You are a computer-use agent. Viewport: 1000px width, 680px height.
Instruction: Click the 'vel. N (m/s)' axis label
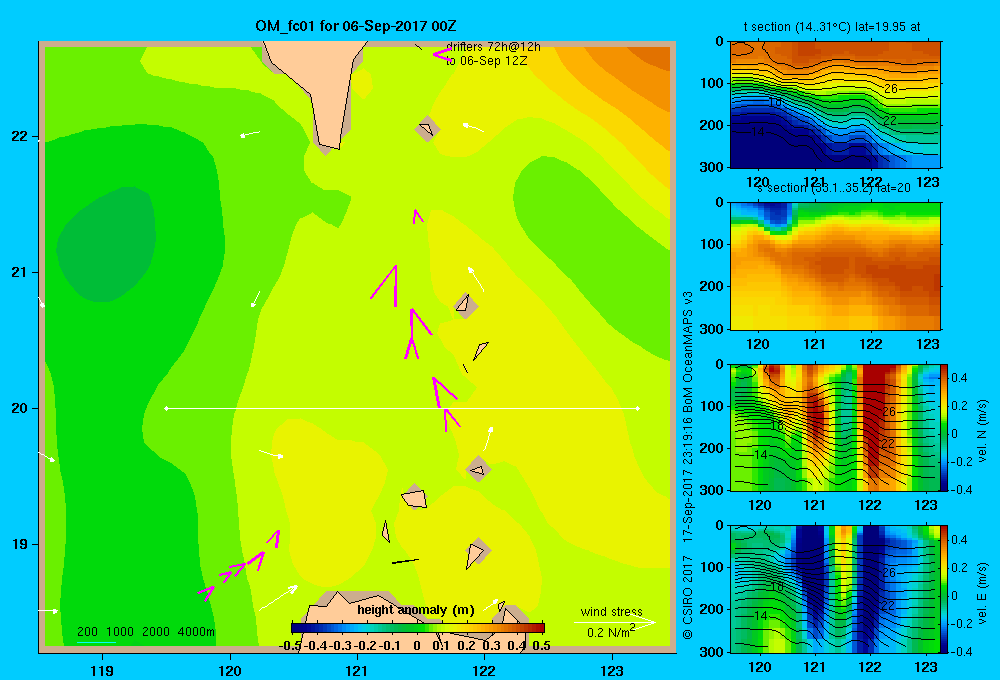[x=983, y=430]
